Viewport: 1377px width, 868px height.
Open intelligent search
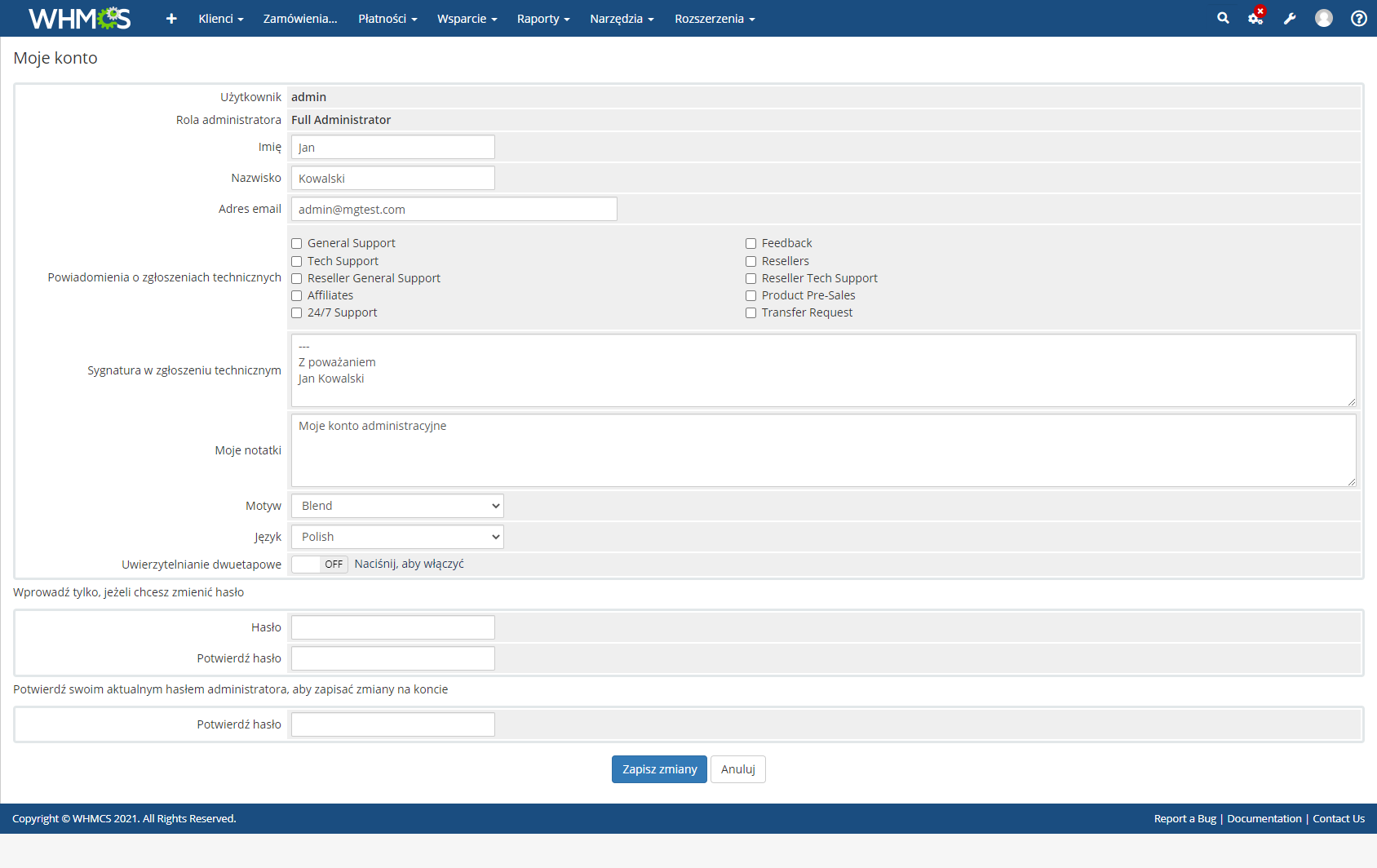(1222, 17)
